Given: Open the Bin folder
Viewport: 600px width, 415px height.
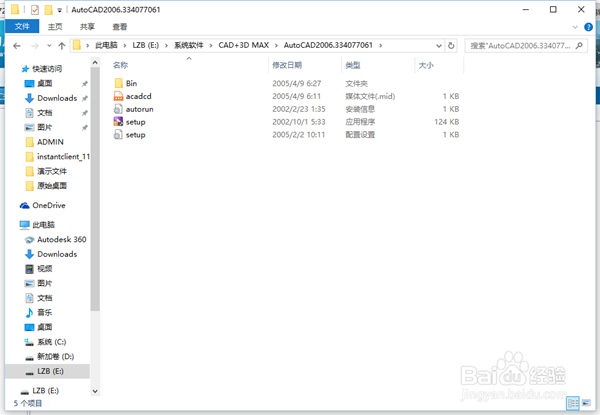Looking at the screenshot, I should click(x=131, y=83).
